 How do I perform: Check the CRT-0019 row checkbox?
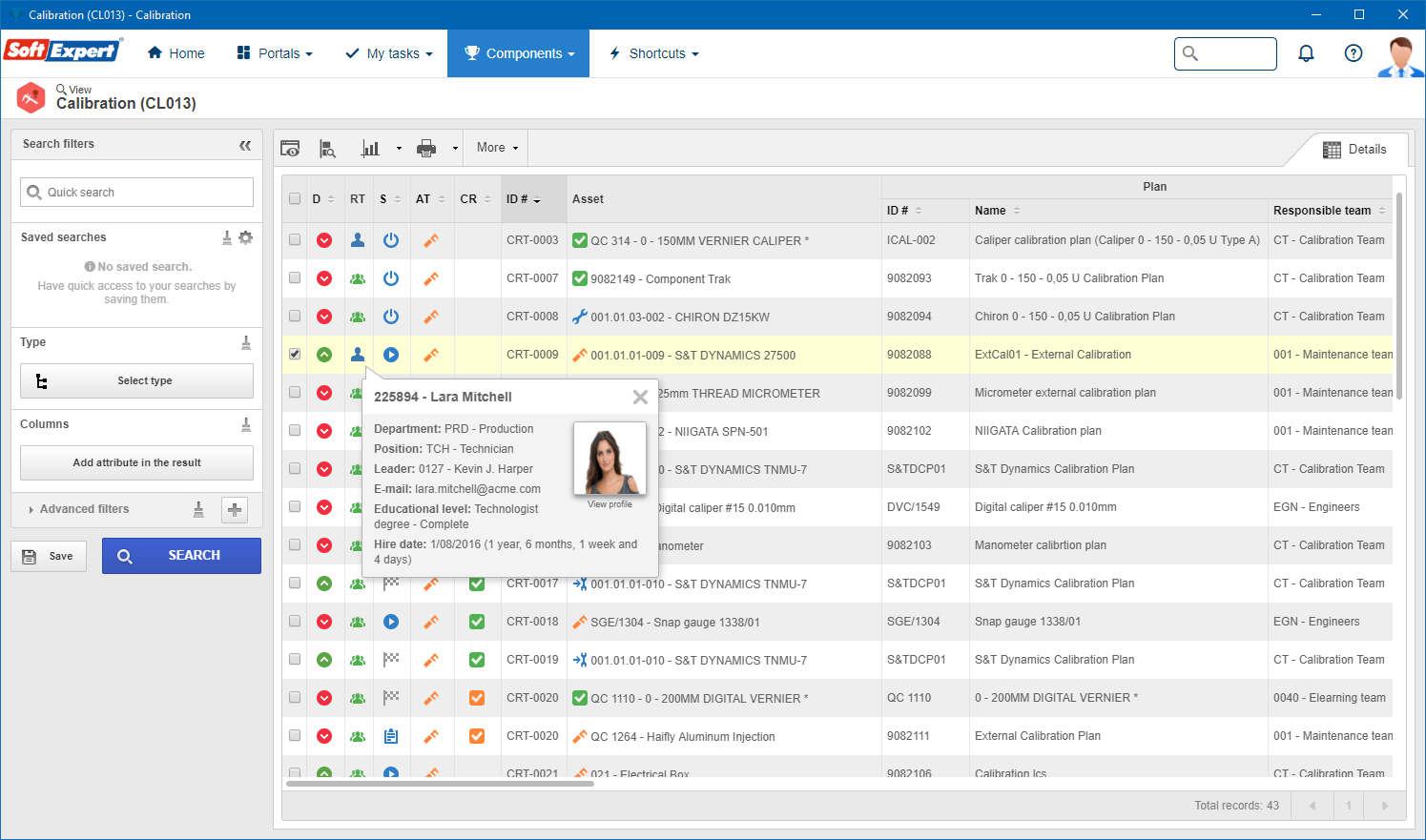tap(295, 660)
